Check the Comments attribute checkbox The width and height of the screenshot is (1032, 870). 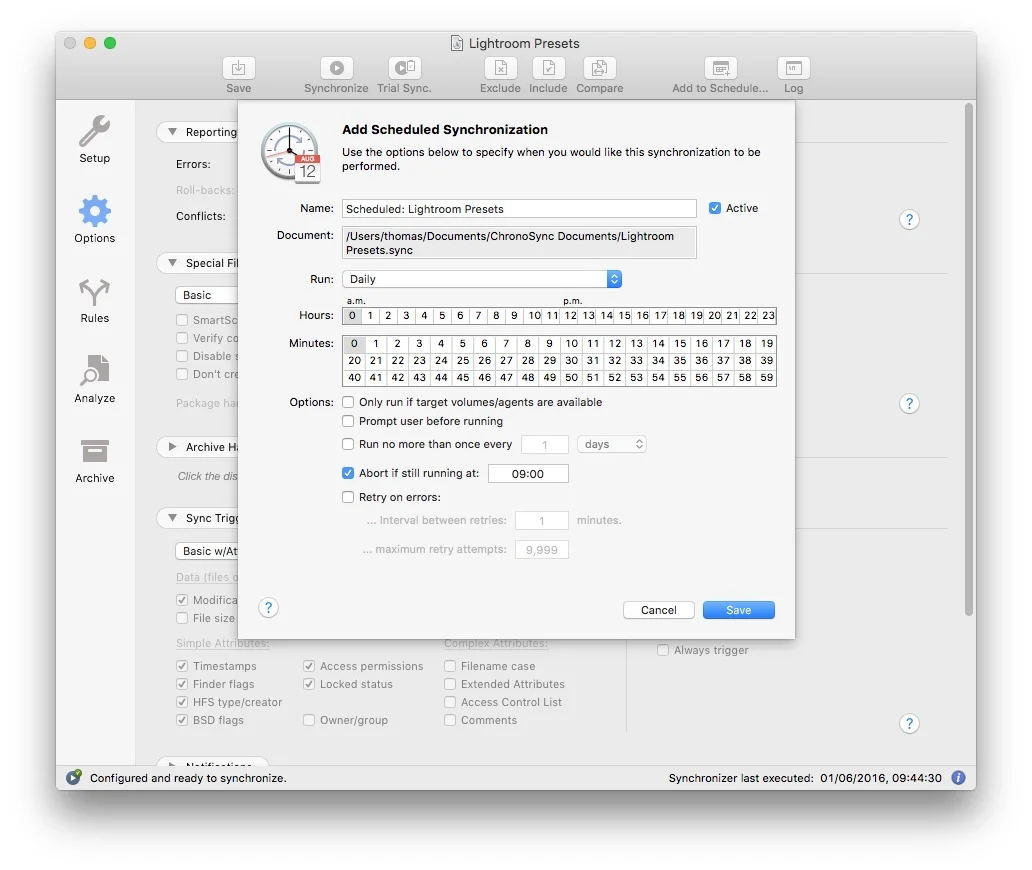coord(450,720)
